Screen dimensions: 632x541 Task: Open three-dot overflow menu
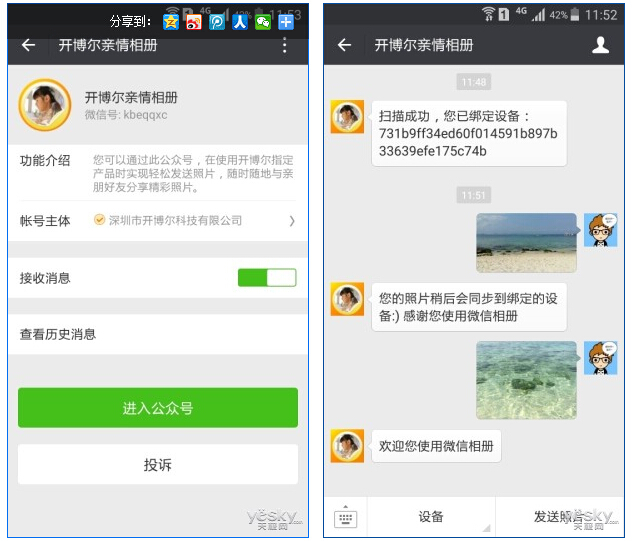click(285, 45)
